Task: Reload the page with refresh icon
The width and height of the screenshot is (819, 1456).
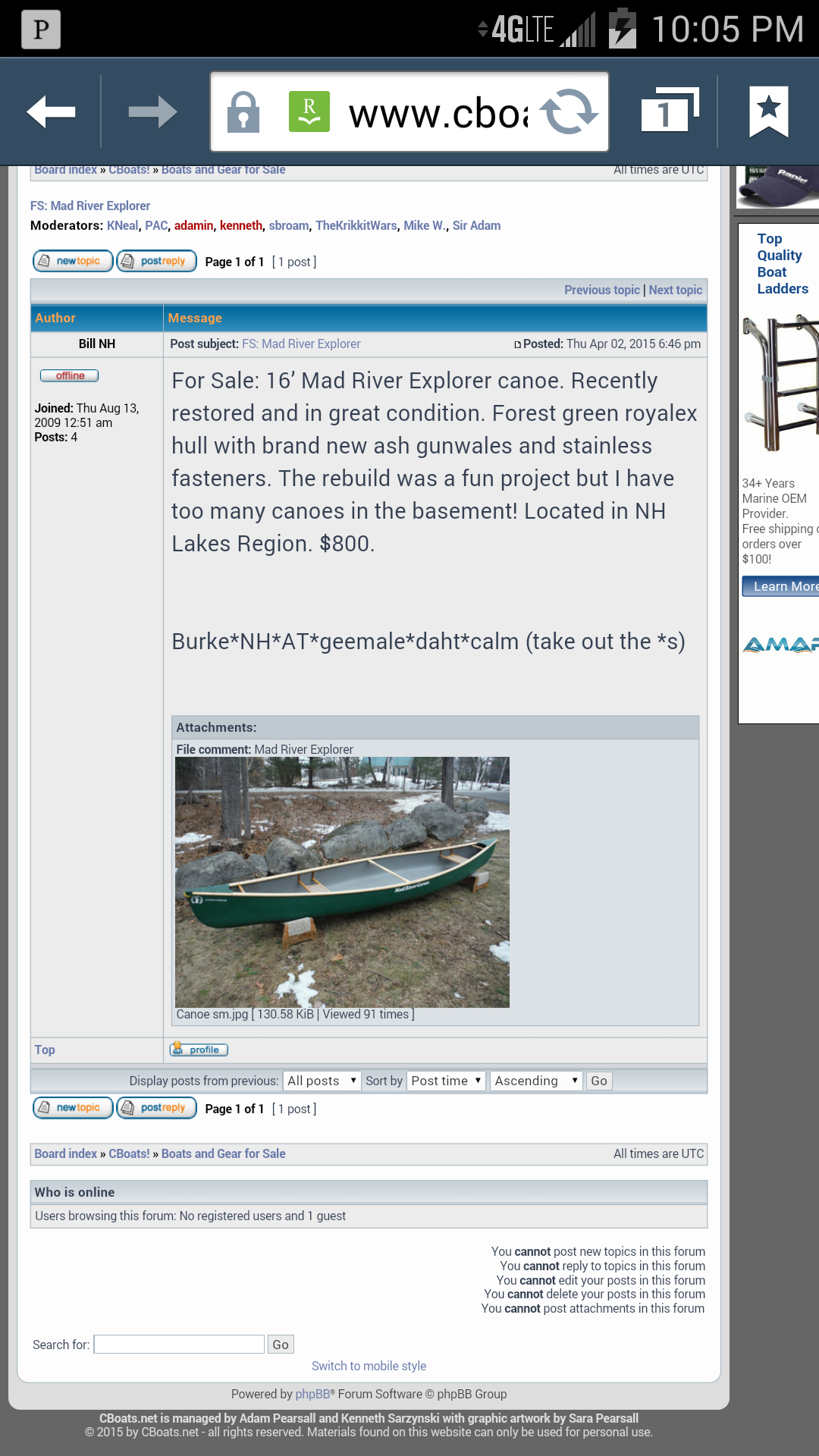Action: [x=569, y=112]
